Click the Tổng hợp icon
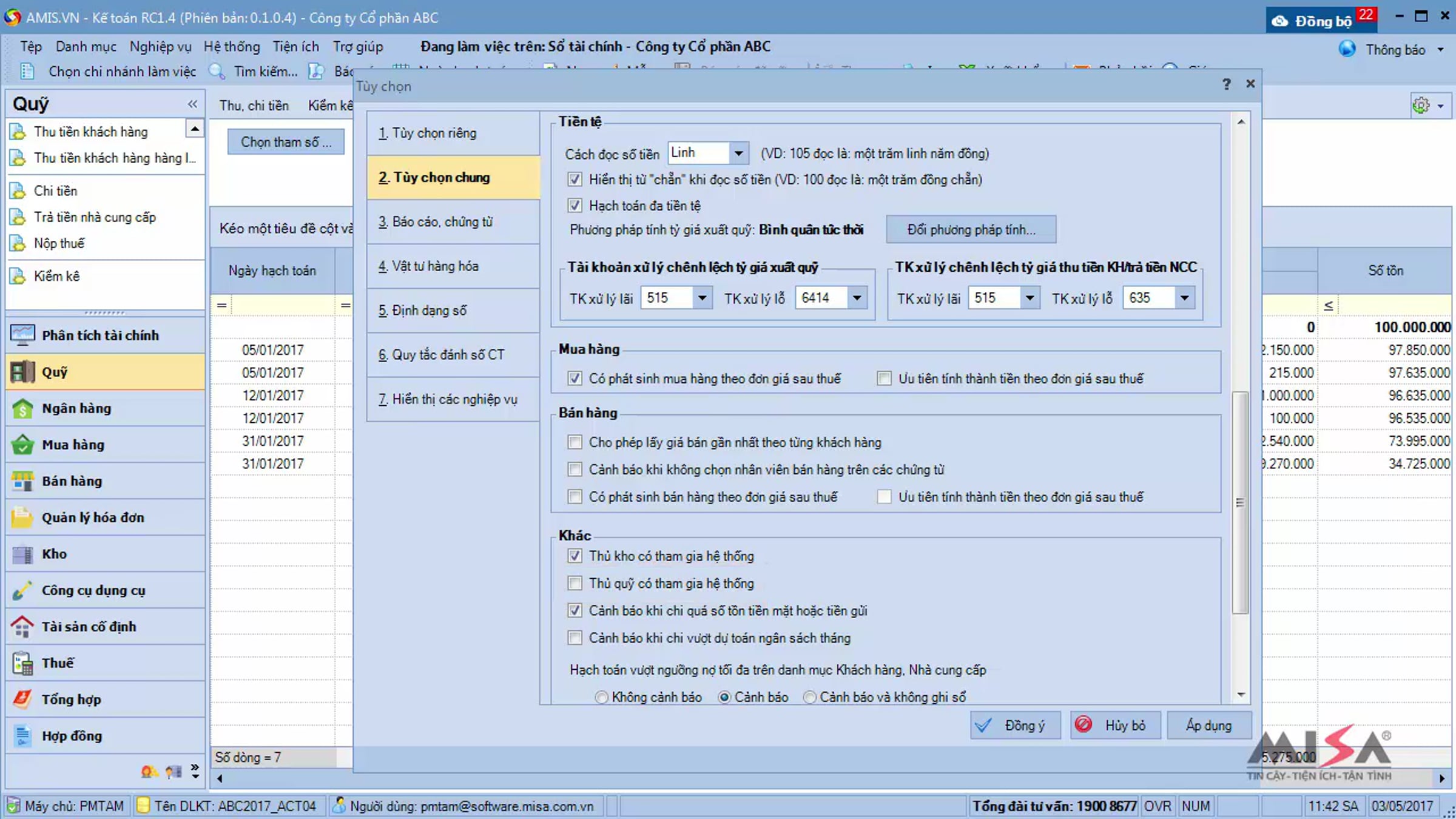The image size is (1456, 819). pos(22,699)
